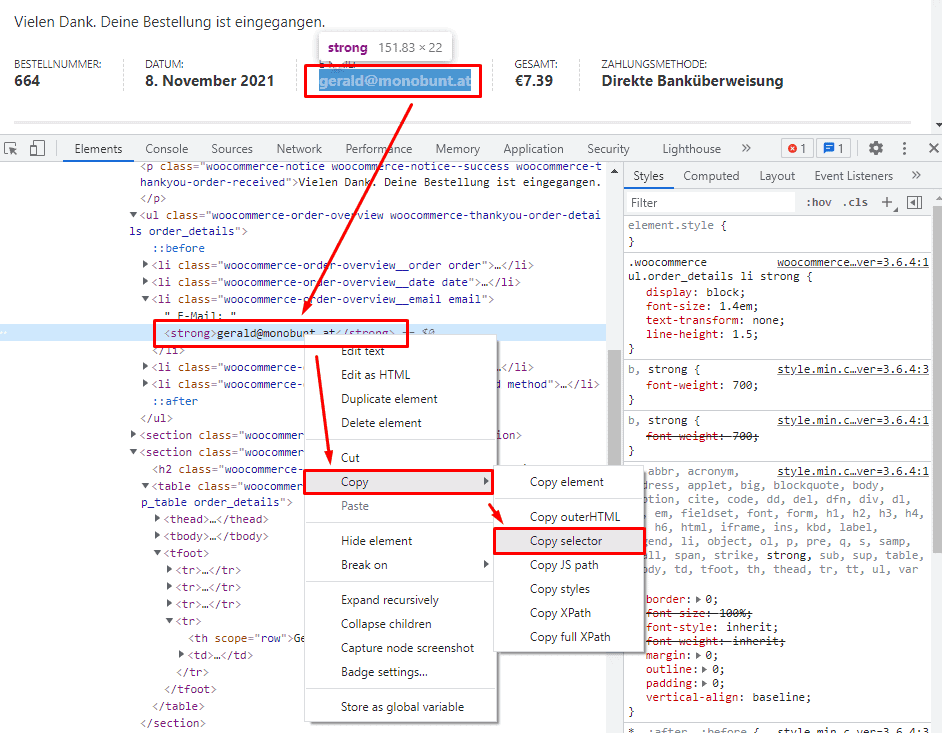Collapse the tfoot node
Image resolution: width=942 pixels, height=733 pixels.
157,553
